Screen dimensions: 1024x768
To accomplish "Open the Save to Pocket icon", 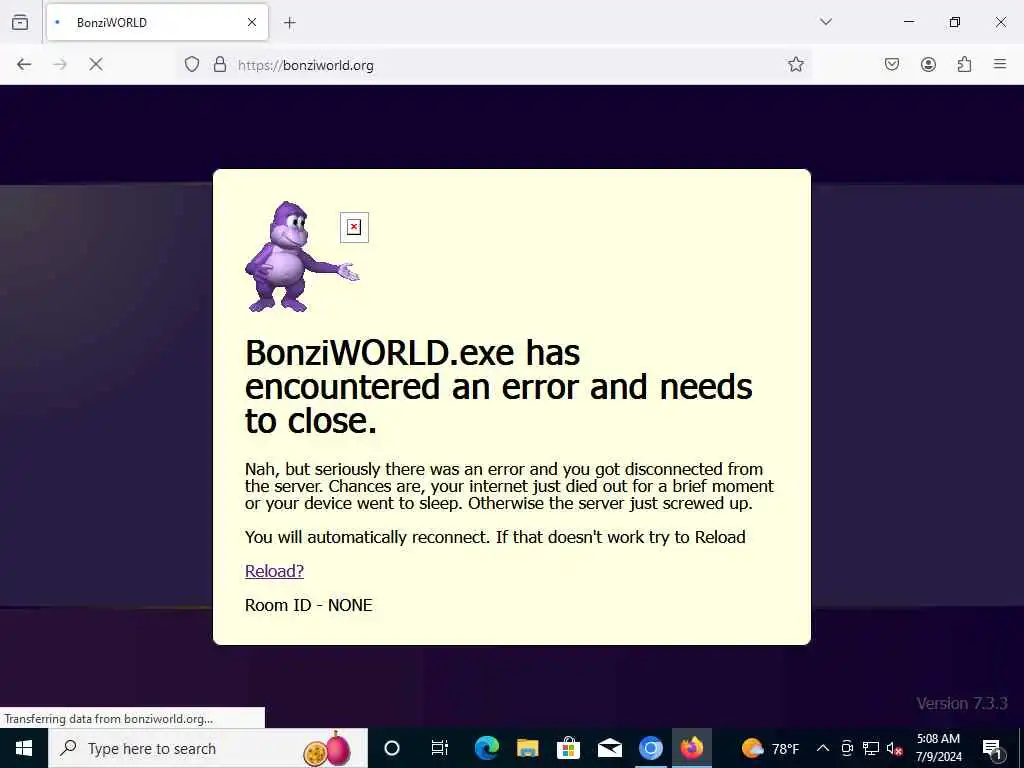I will (x=892, y=64).
